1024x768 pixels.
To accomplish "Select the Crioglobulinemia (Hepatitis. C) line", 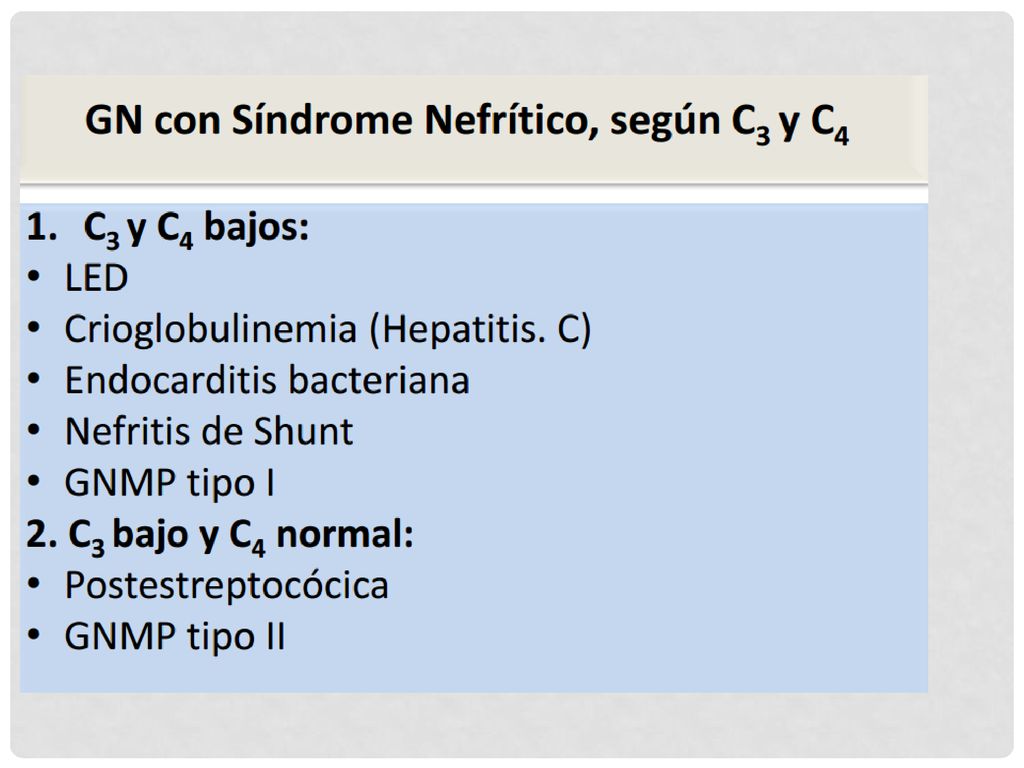I will 328,329.
